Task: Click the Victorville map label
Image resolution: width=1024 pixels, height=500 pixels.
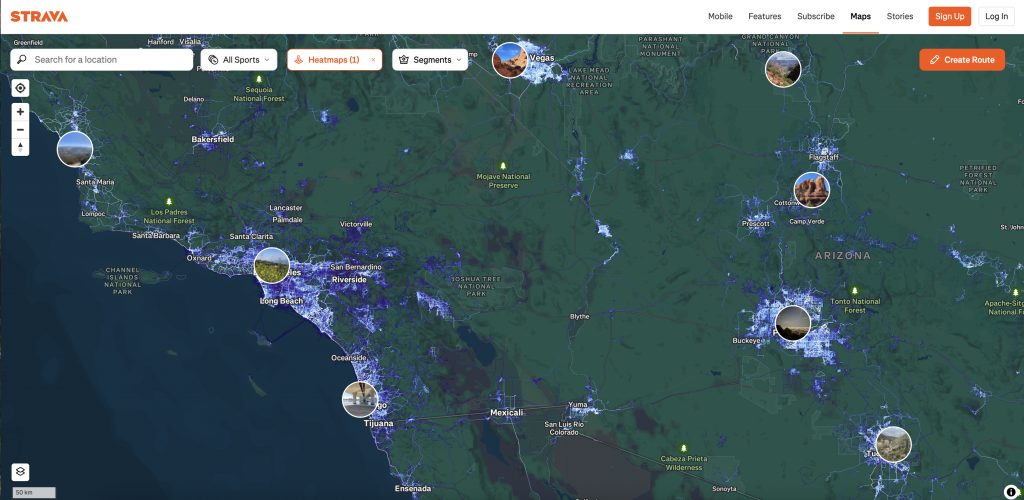Action: point(356,224)
